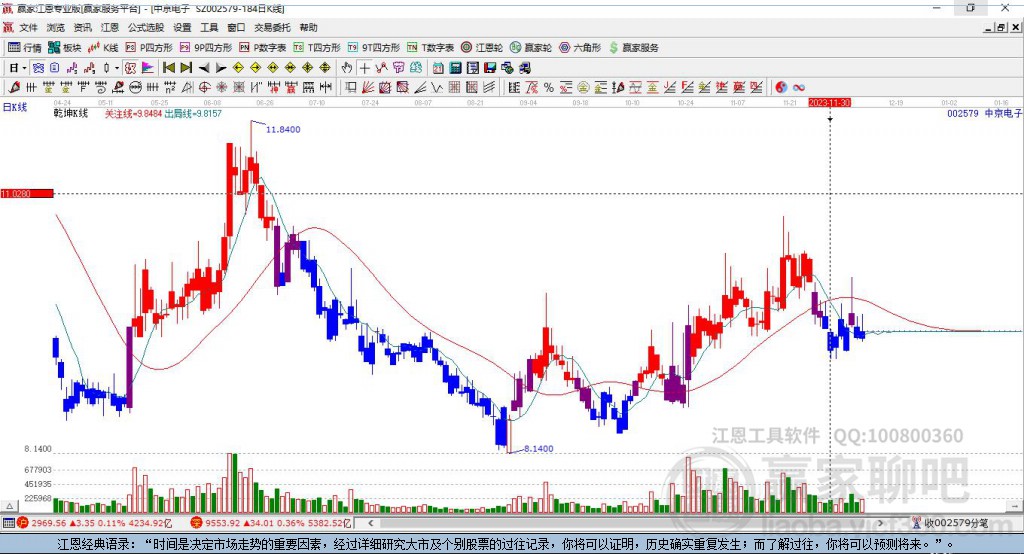1024x554 pixels.
Task: Click the yellow diamond left-arrow icon
Action: pyautogui.click(x=238, y=68)
